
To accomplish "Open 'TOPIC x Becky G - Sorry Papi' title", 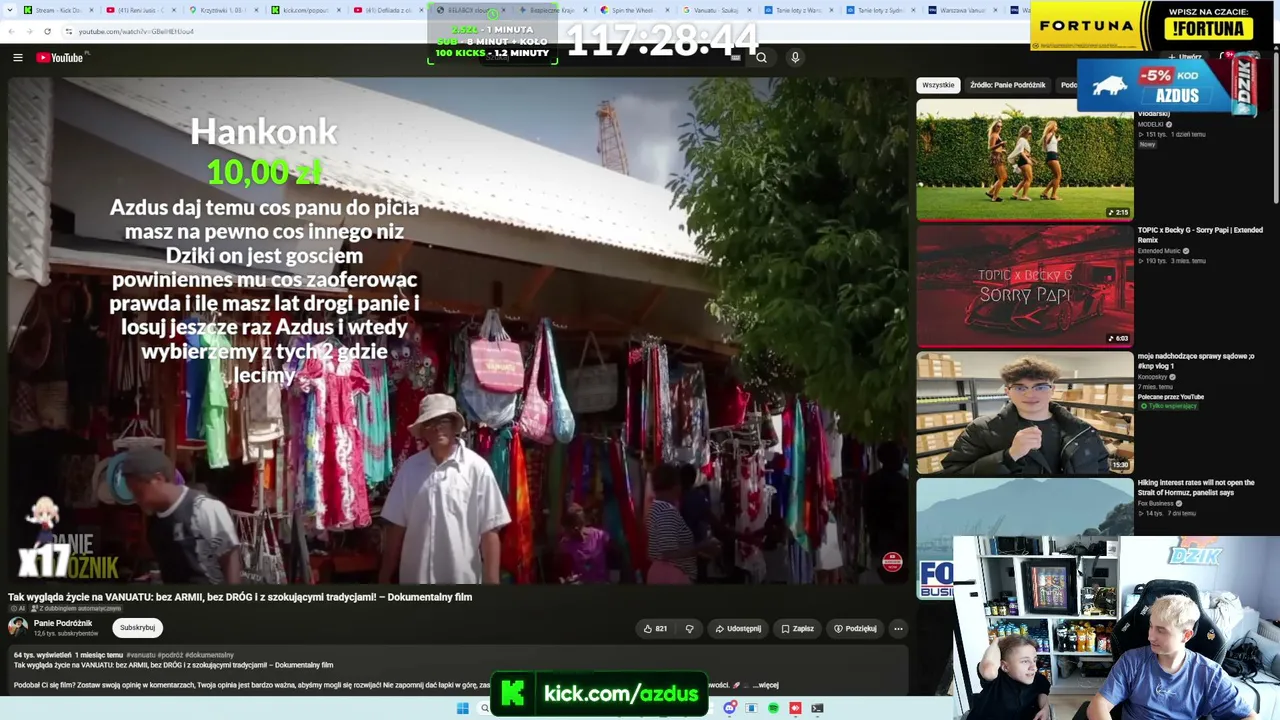I will pyautogui.click(x=1200, y=235).
